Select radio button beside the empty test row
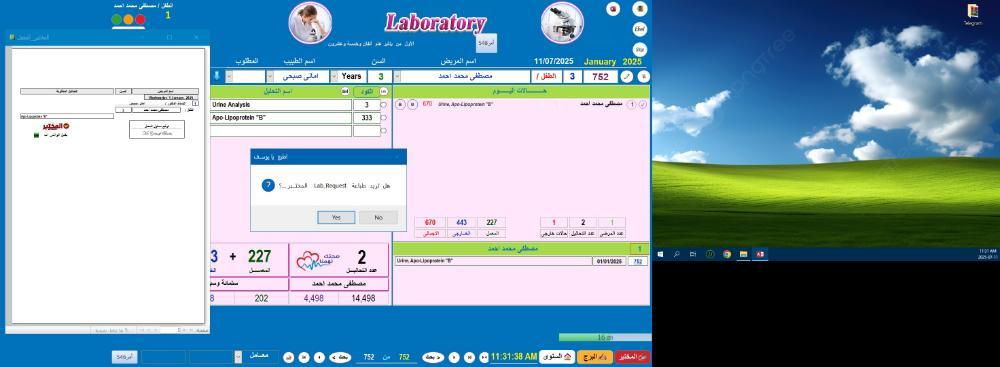1000x367 pixels. pyautogui.click(x=383, y=131)
